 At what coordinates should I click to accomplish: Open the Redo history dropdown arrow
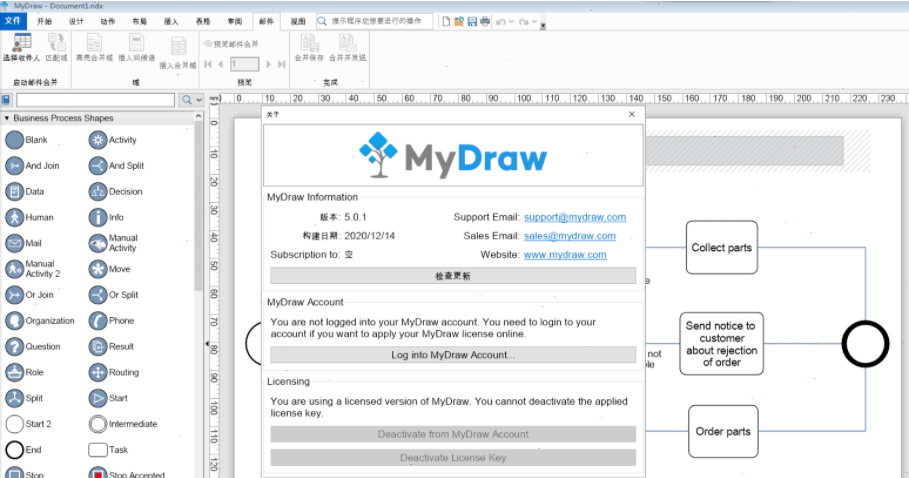click(x=534, y=22)
